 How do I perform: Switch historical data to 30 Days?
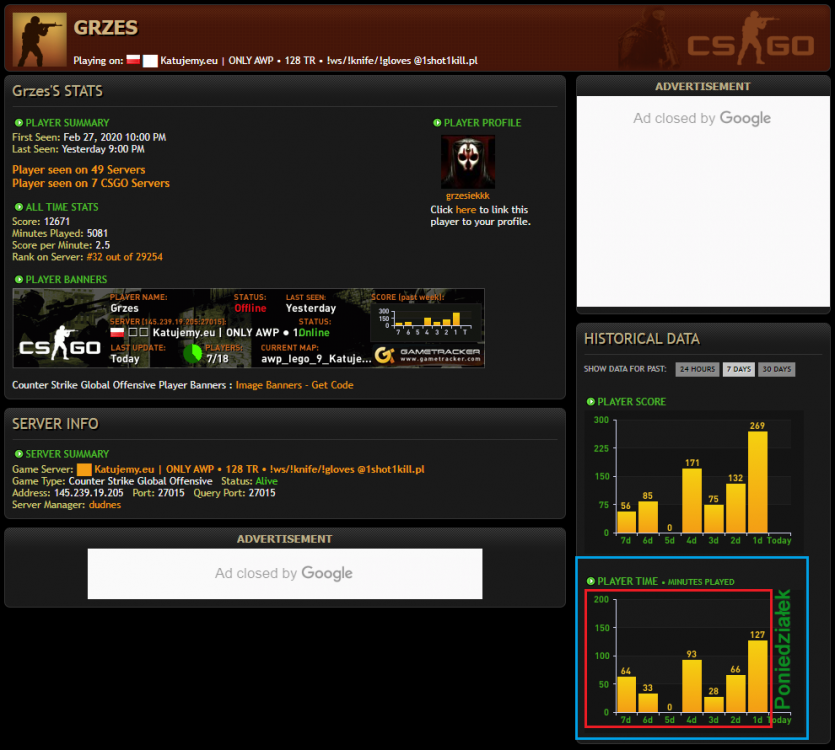(776, 369)
